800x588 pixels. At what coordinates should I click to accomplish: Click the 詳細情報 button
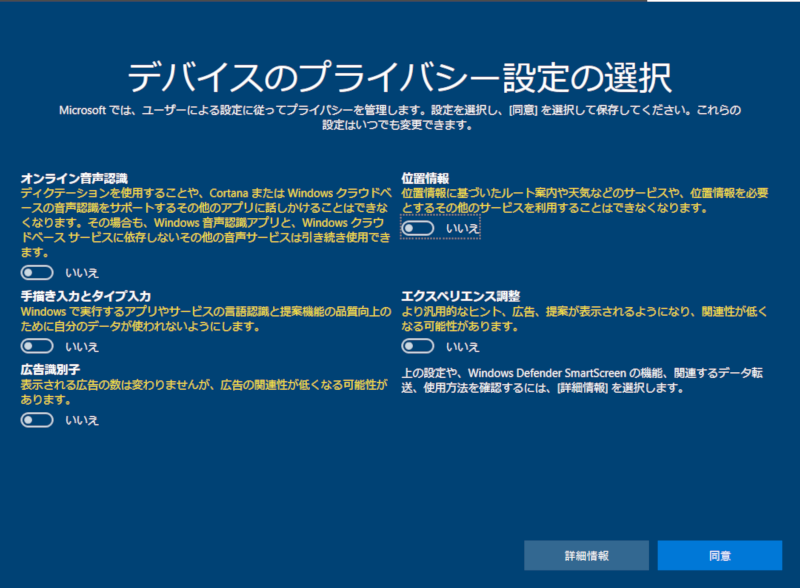(x=586, y=555)
